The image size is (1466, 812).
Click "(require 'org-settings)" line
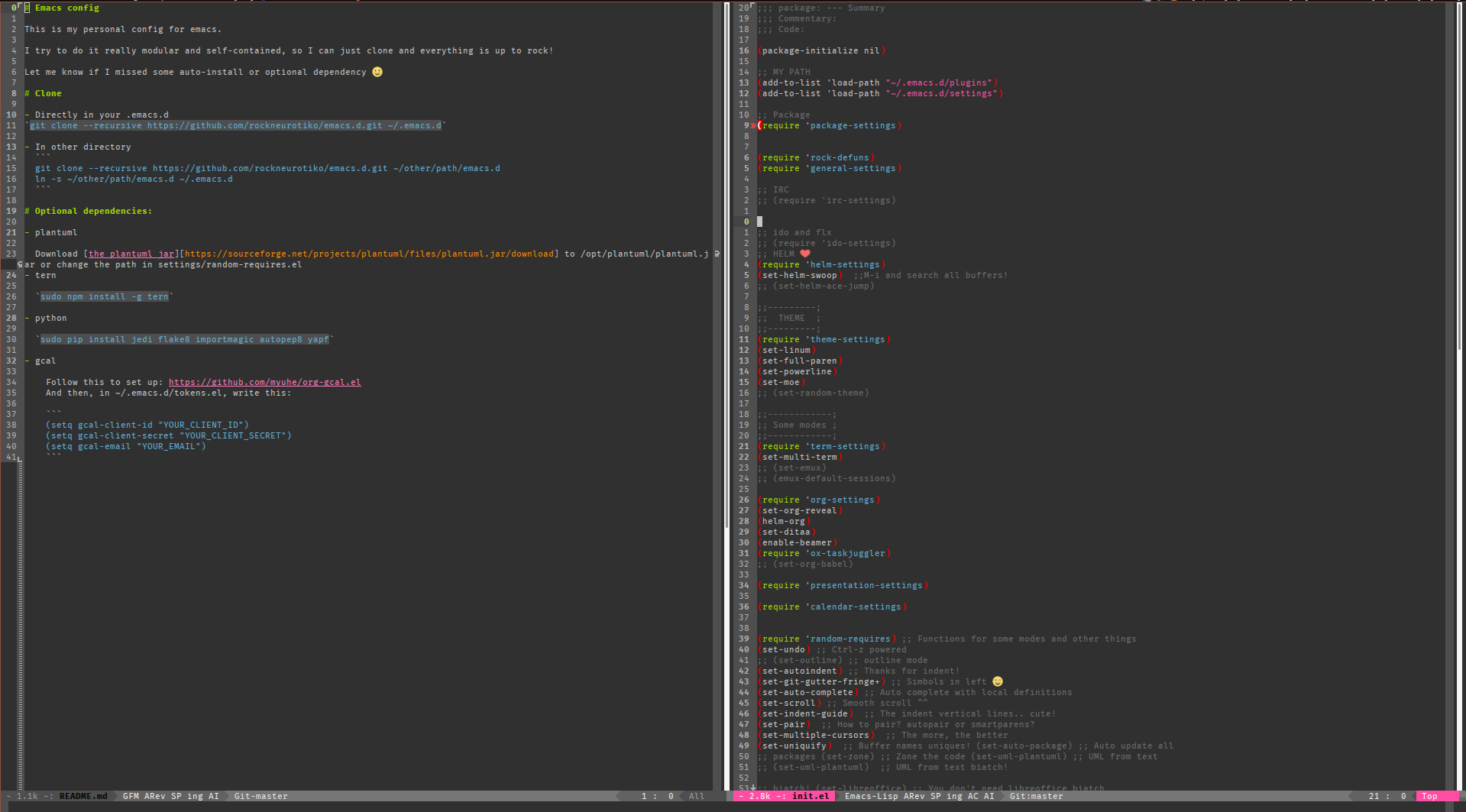click(819, 500)
